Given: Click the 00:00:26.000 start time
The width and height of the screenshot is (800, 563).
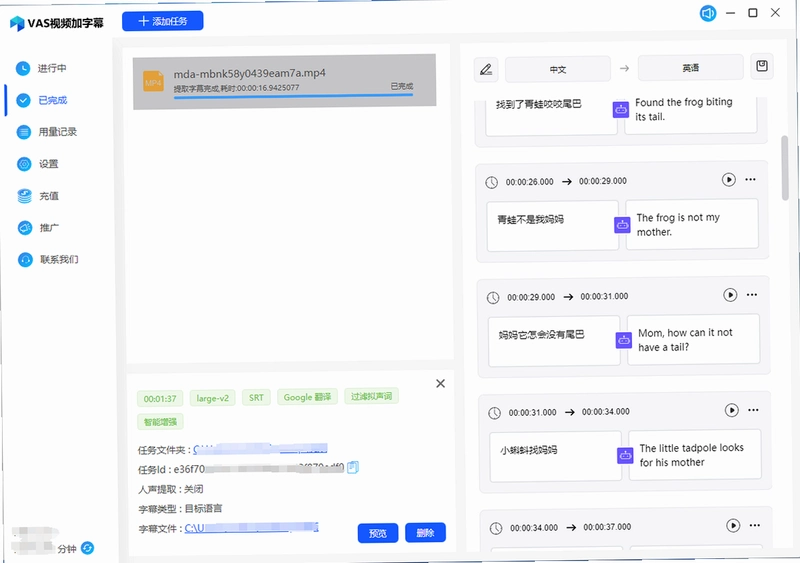Looking at the screenshot, I should click(530, 182).
